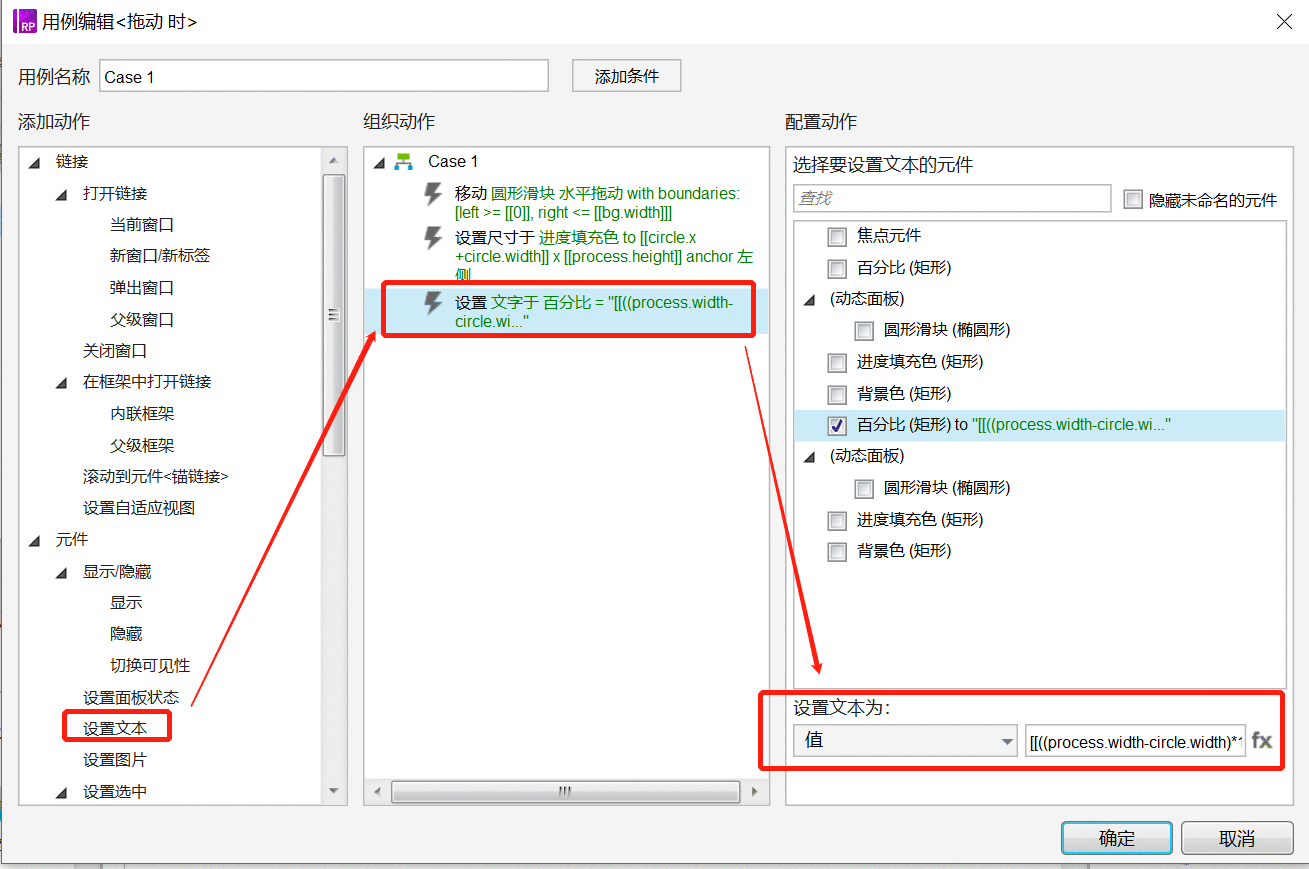The width and height of the screenshot is (1309, 869).
Task: Open the 值 dropdown
Action: pos(905,741)
